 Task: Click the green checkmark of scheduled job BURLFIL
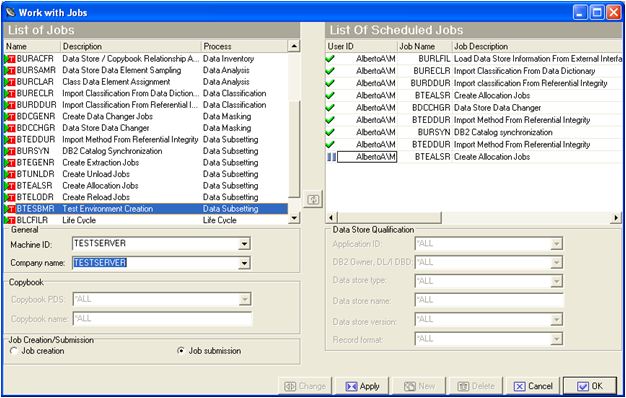coord(330,59)
